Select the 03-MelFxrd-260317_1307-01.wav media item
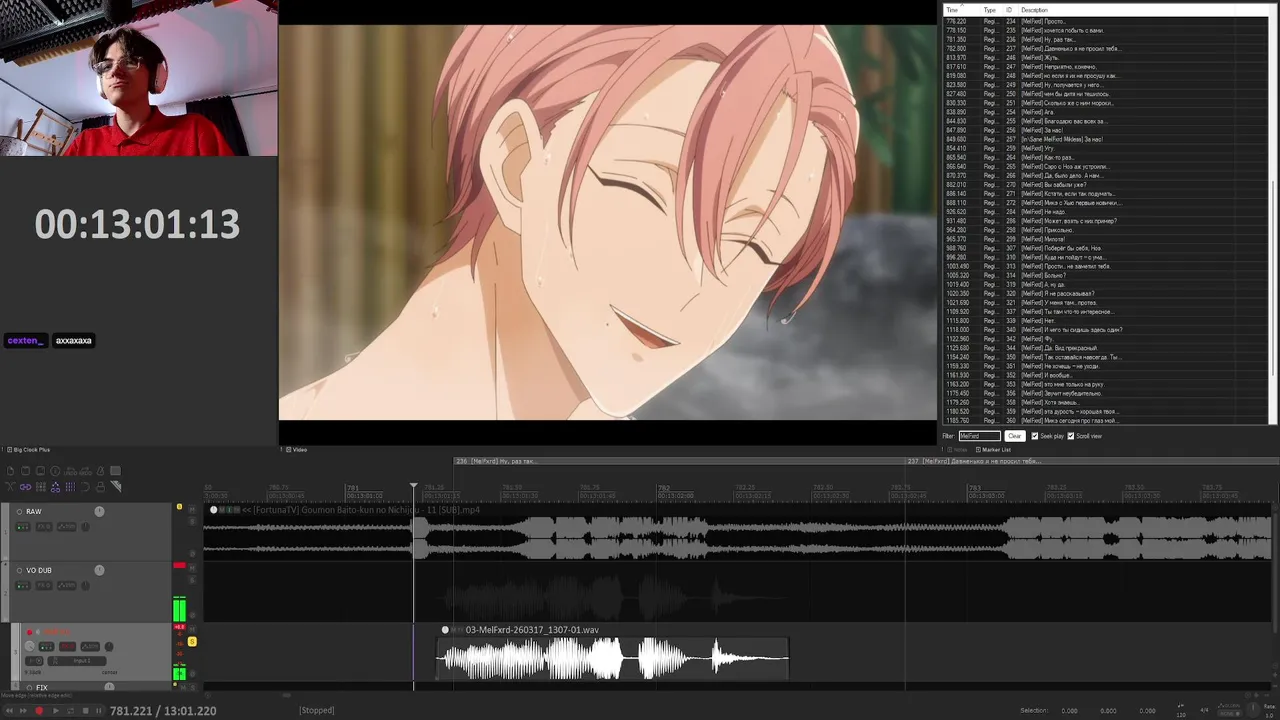 click(612, 660)
